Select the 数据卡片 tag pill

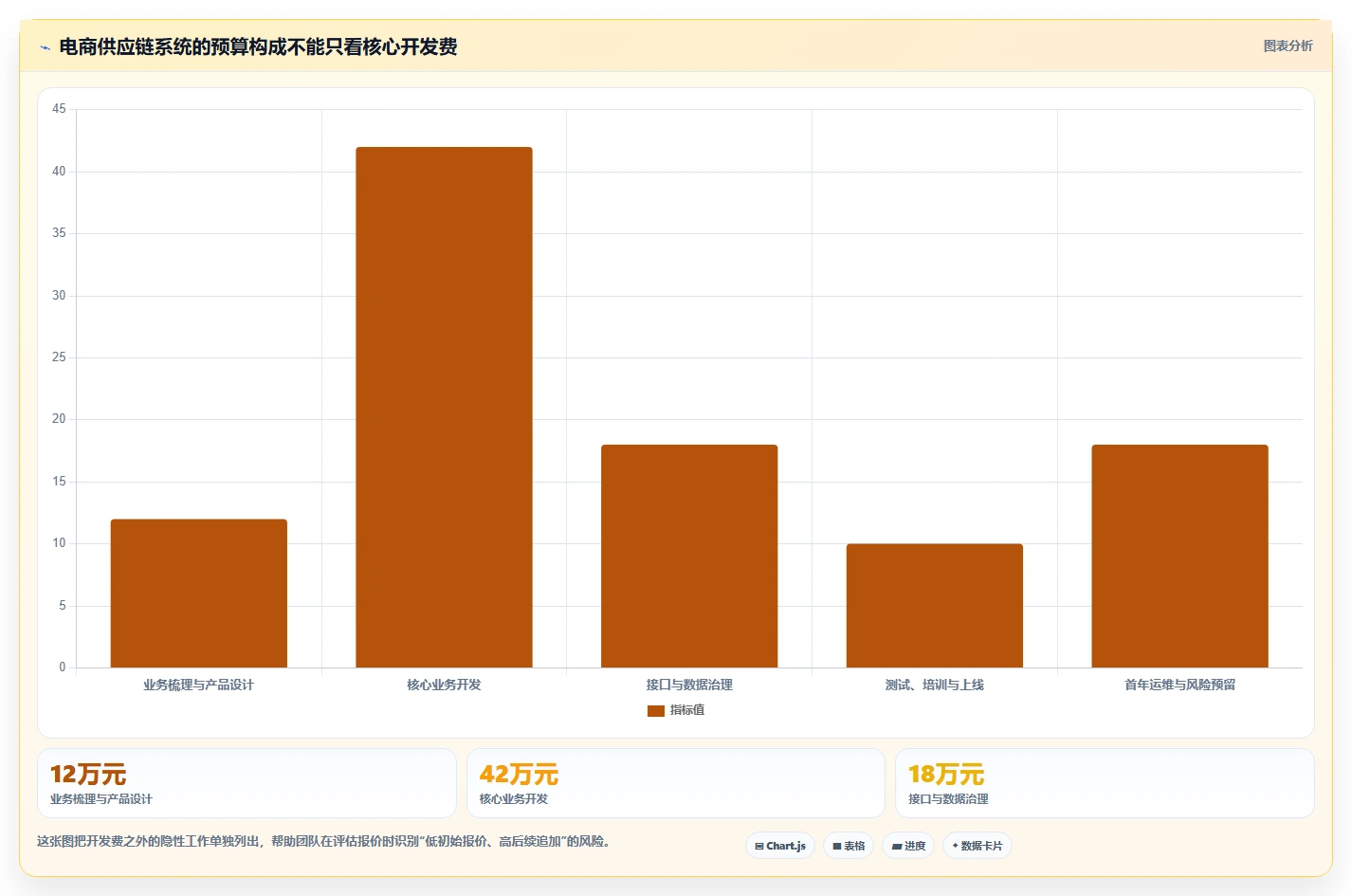pyautogui.click(x=977, y=846)
